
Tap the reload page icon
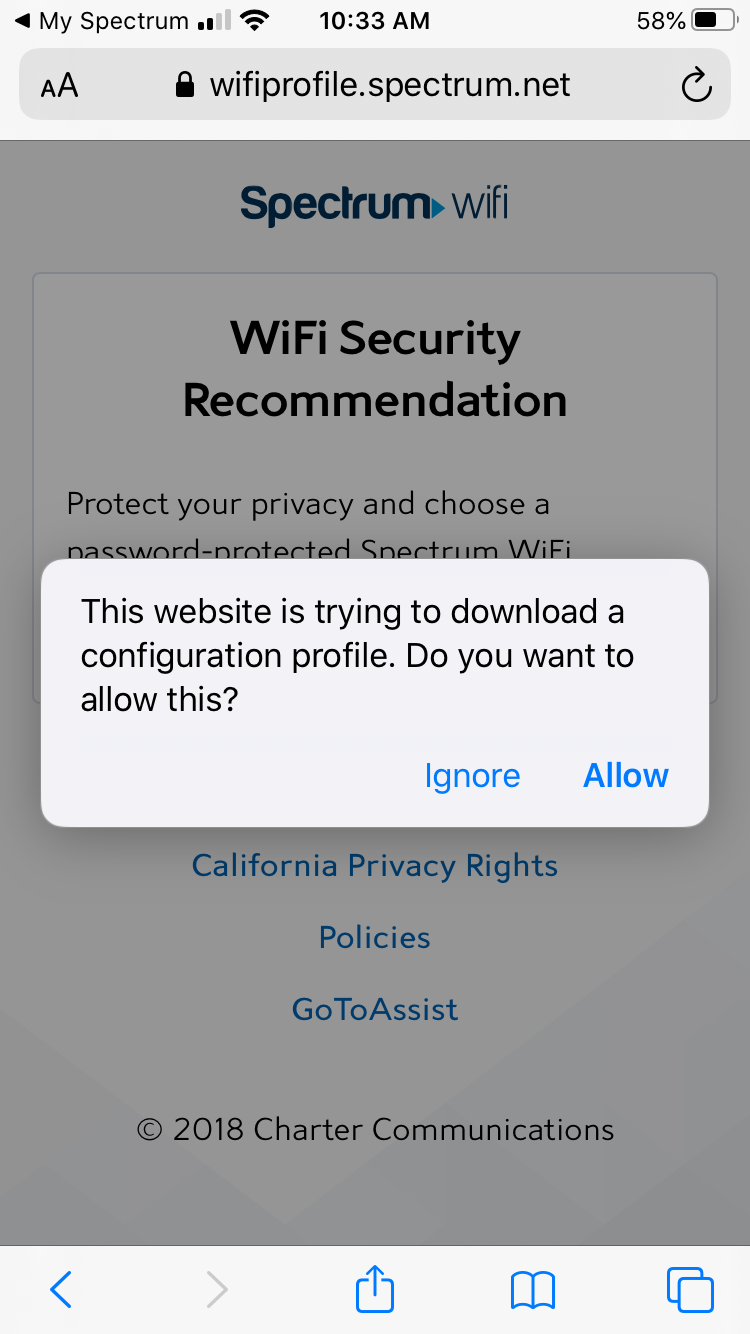[696, 86]
